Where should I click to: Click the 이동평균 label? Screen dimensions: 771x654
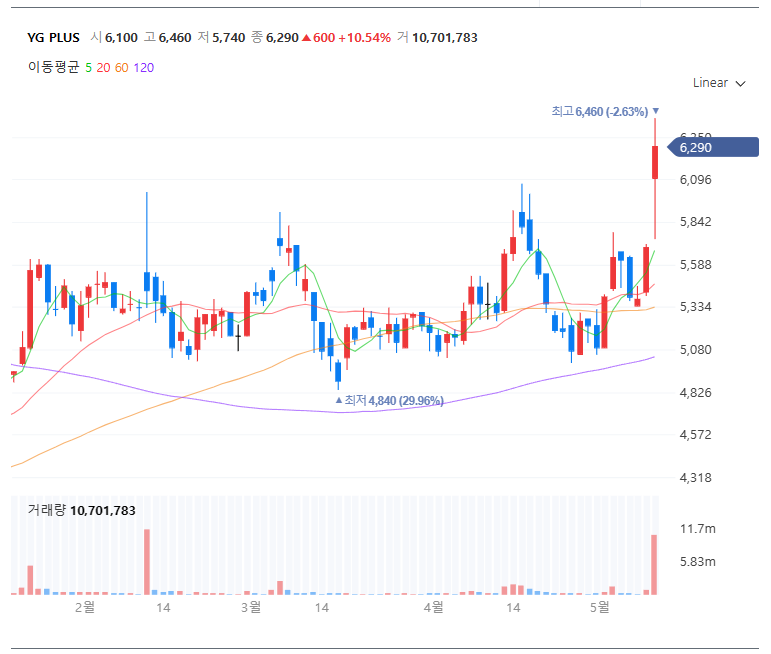coord(54,67)
